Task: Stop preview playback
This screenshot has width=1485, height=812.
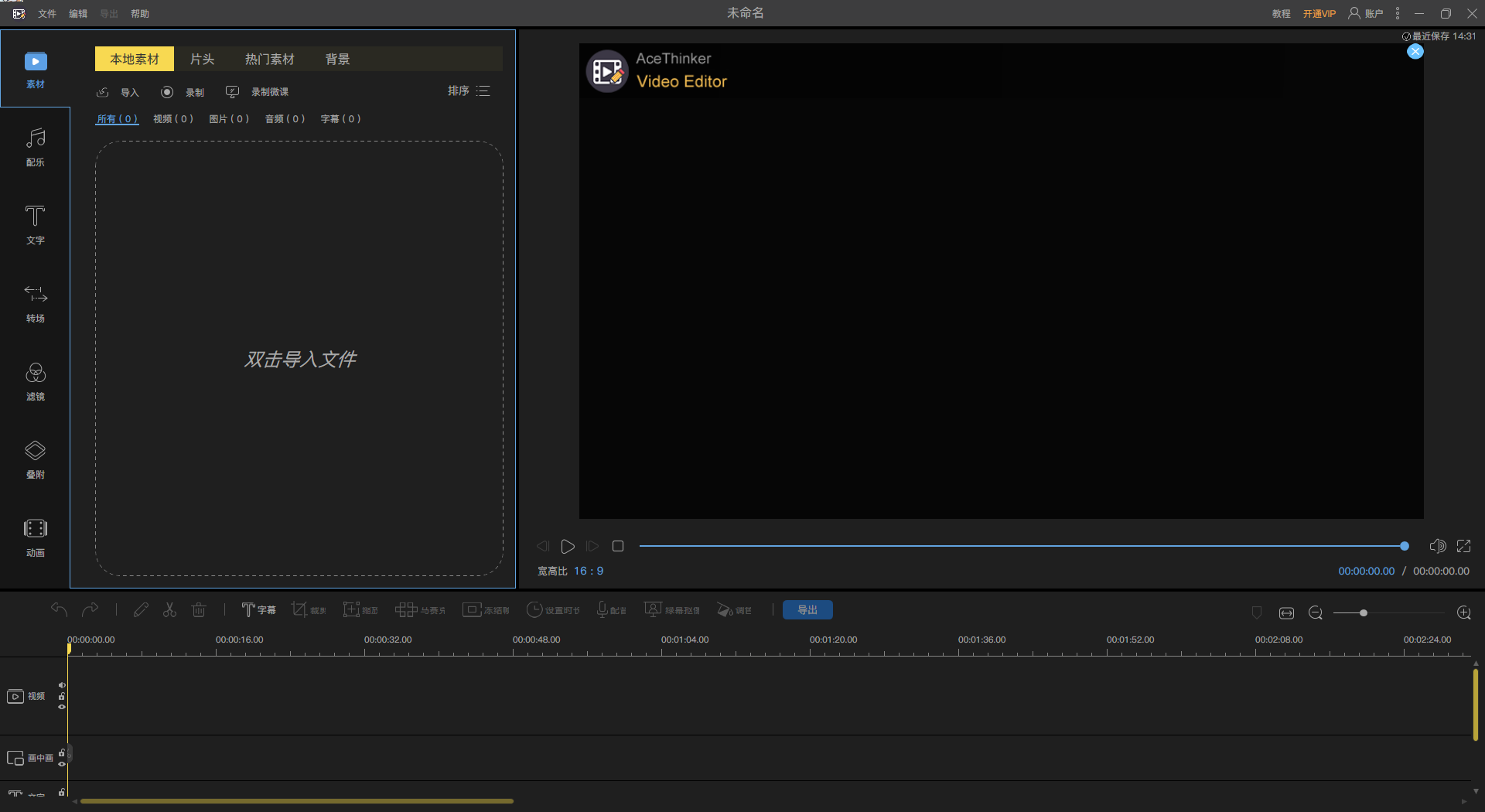Action: [618, 546]
